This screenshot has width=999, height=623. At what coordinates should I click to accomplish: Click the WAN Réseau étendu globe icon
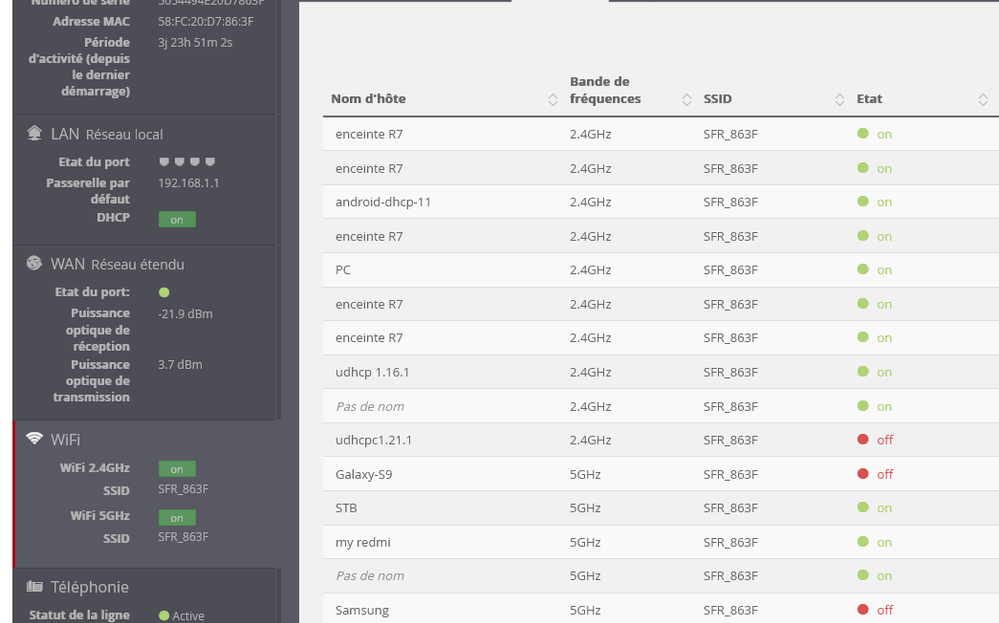[35, 263]
